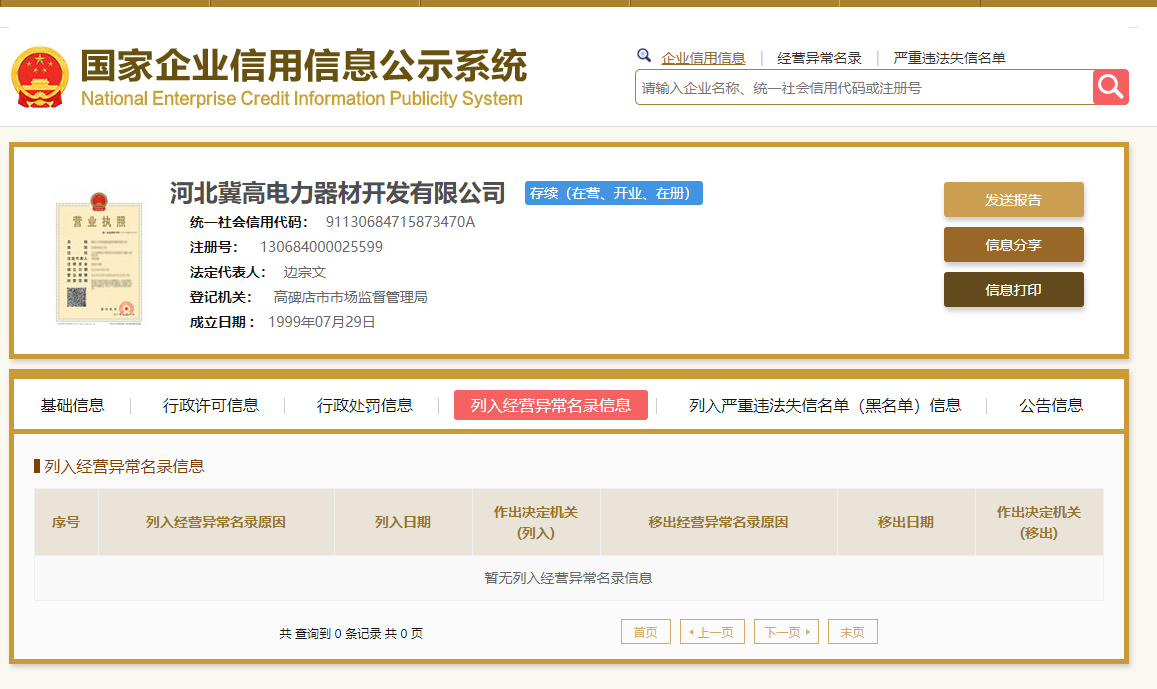Click establishment date 1999年07月29日
This screenshot has width=1157, height=689.
click(322, 322)
